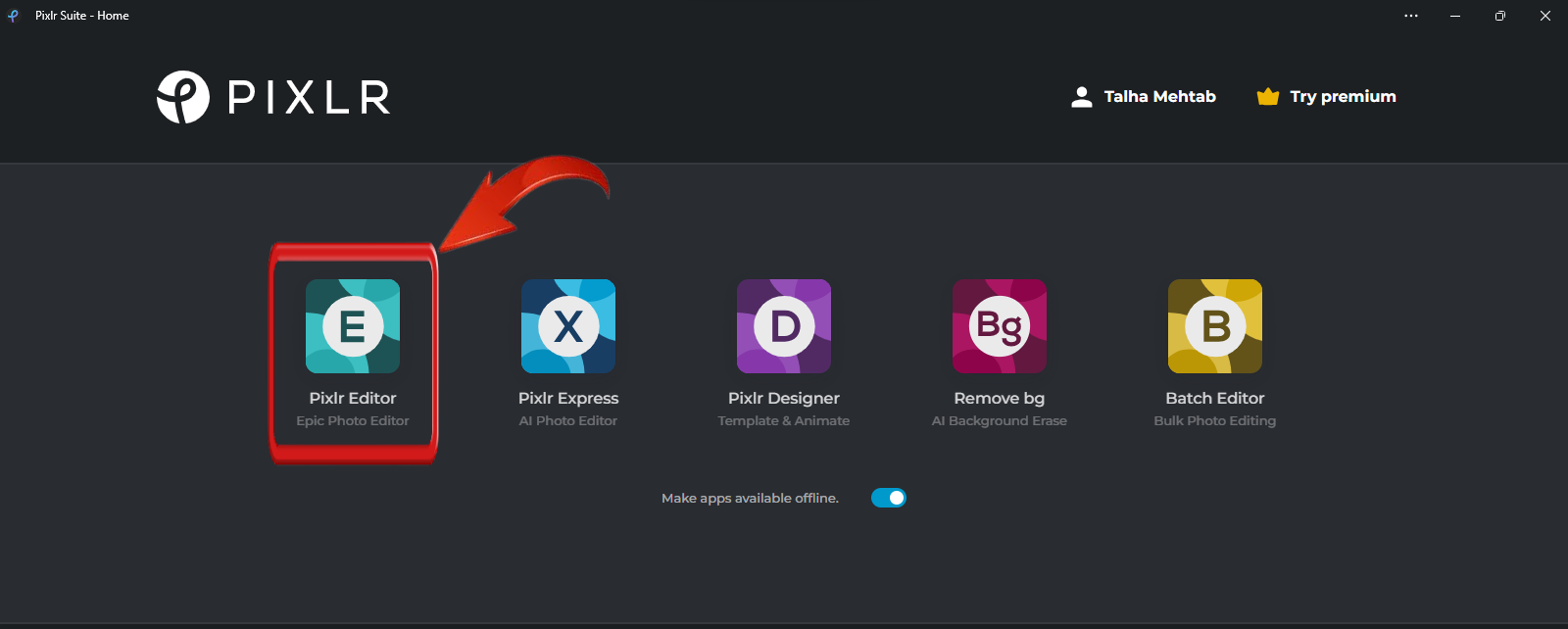1568x629 pixels.
Task: Open the three-dot menu in title bar
Action: (1411, 16)
